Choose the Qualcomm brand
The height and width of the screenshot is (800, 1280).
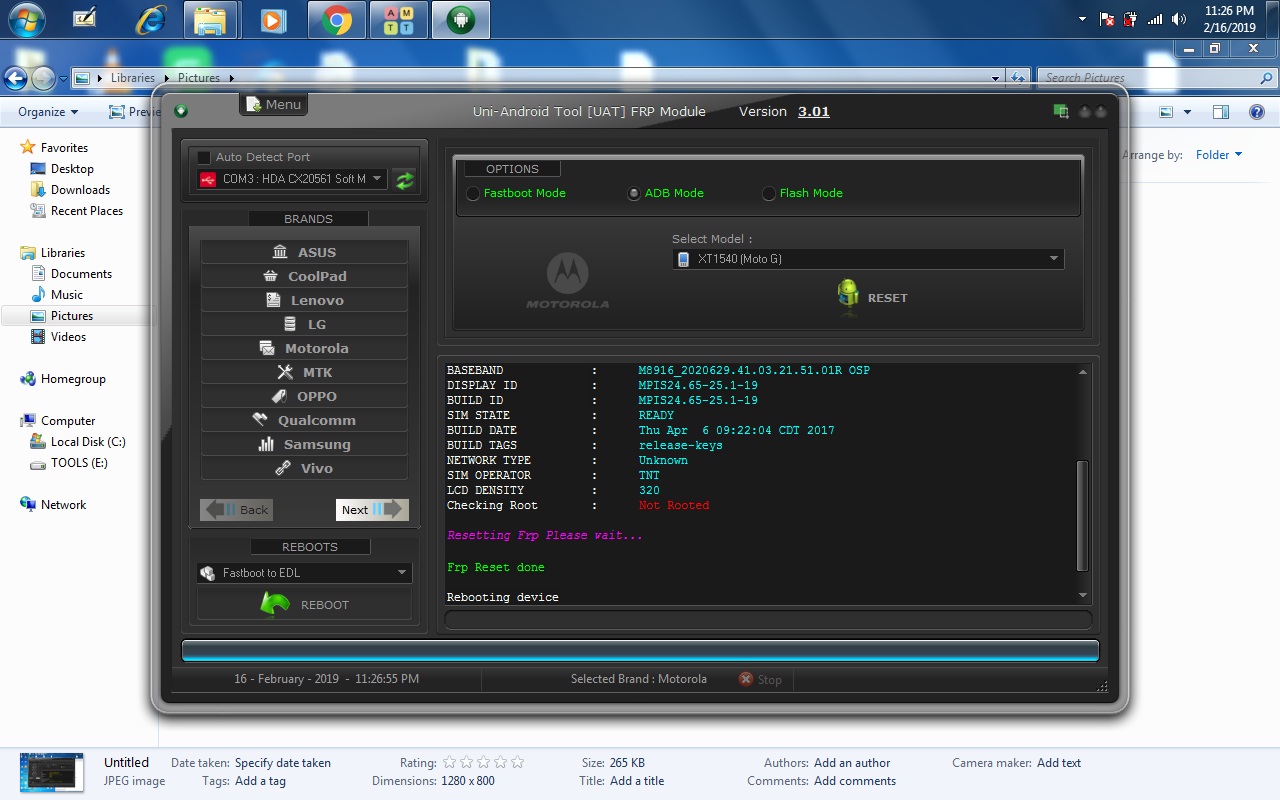point(304,420)
